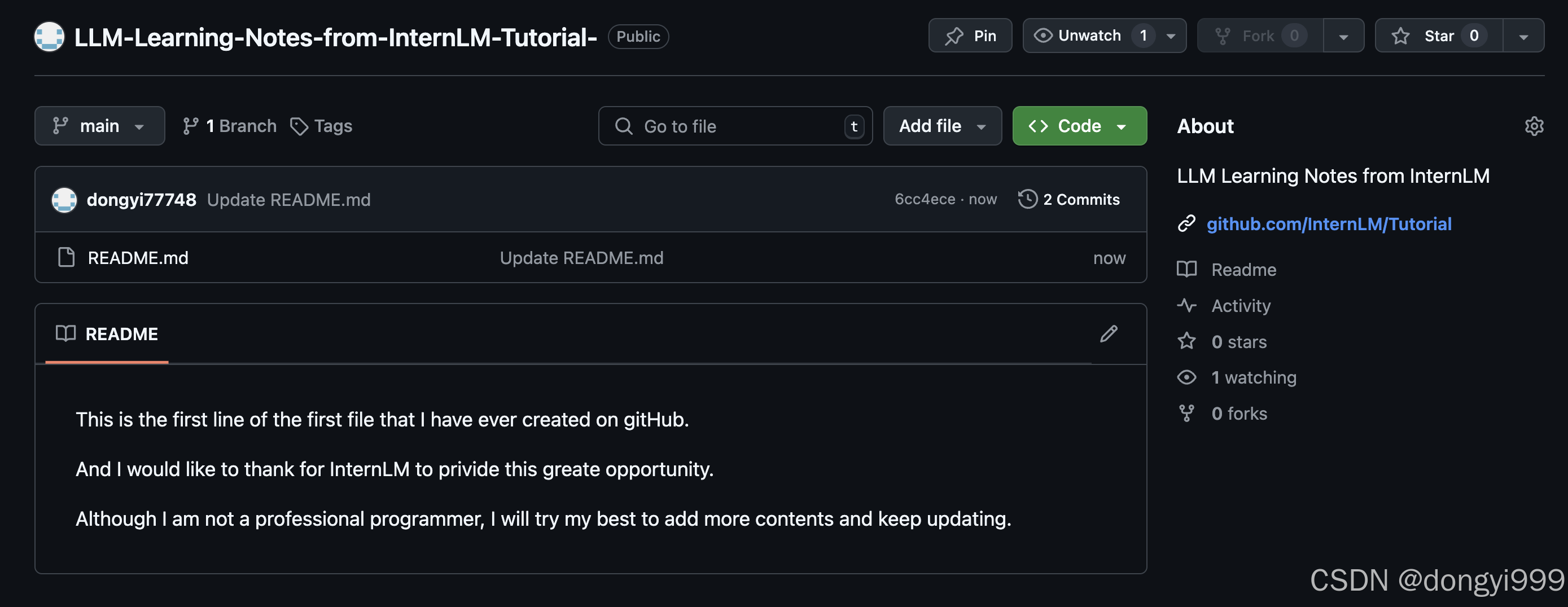
Task: View the 2 Commits history
Action: pos(1069,199)
